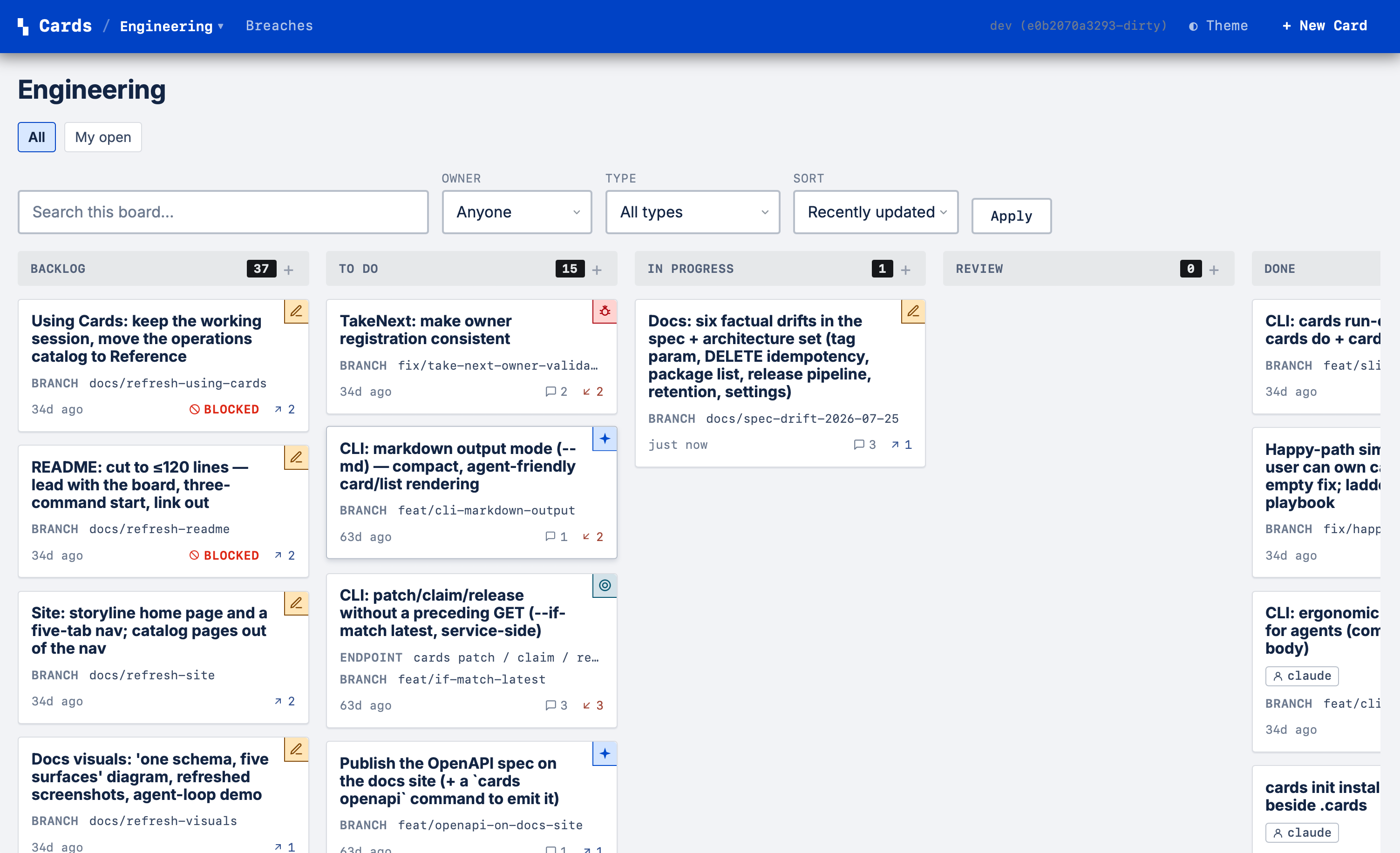Open the Engineering board switcher
The height and width of the screenshot is (853, 1400).
171,26
